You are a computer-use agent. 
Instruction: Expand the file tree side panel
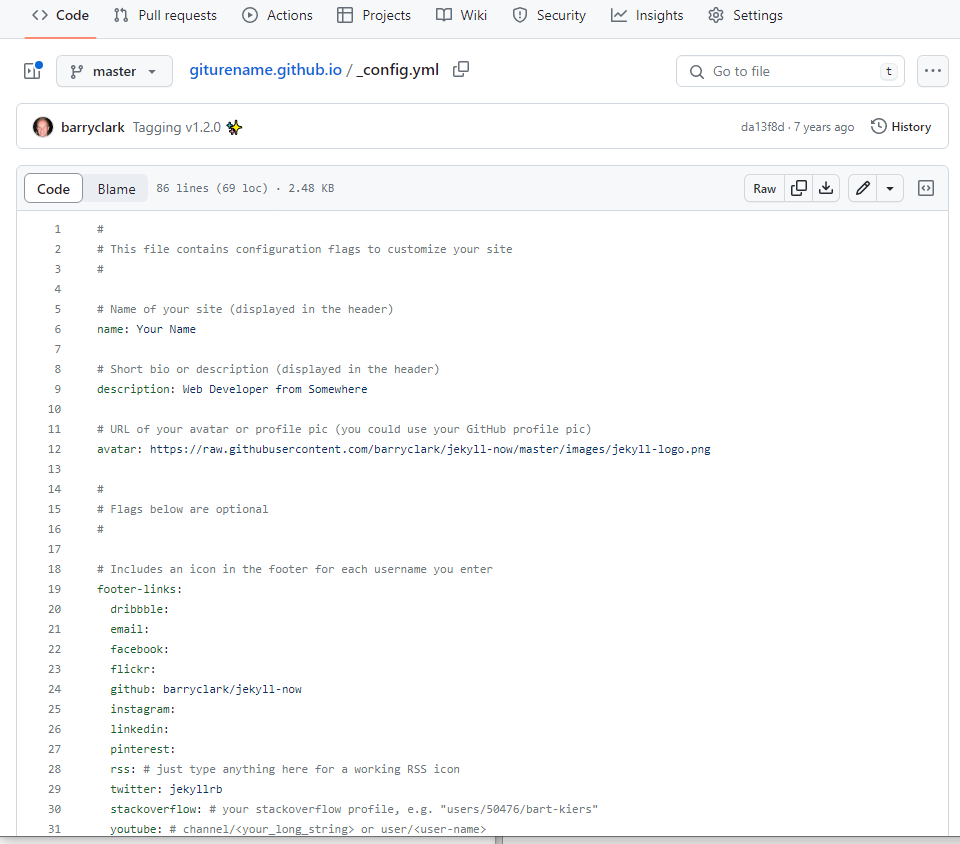[x=32, y=71]
